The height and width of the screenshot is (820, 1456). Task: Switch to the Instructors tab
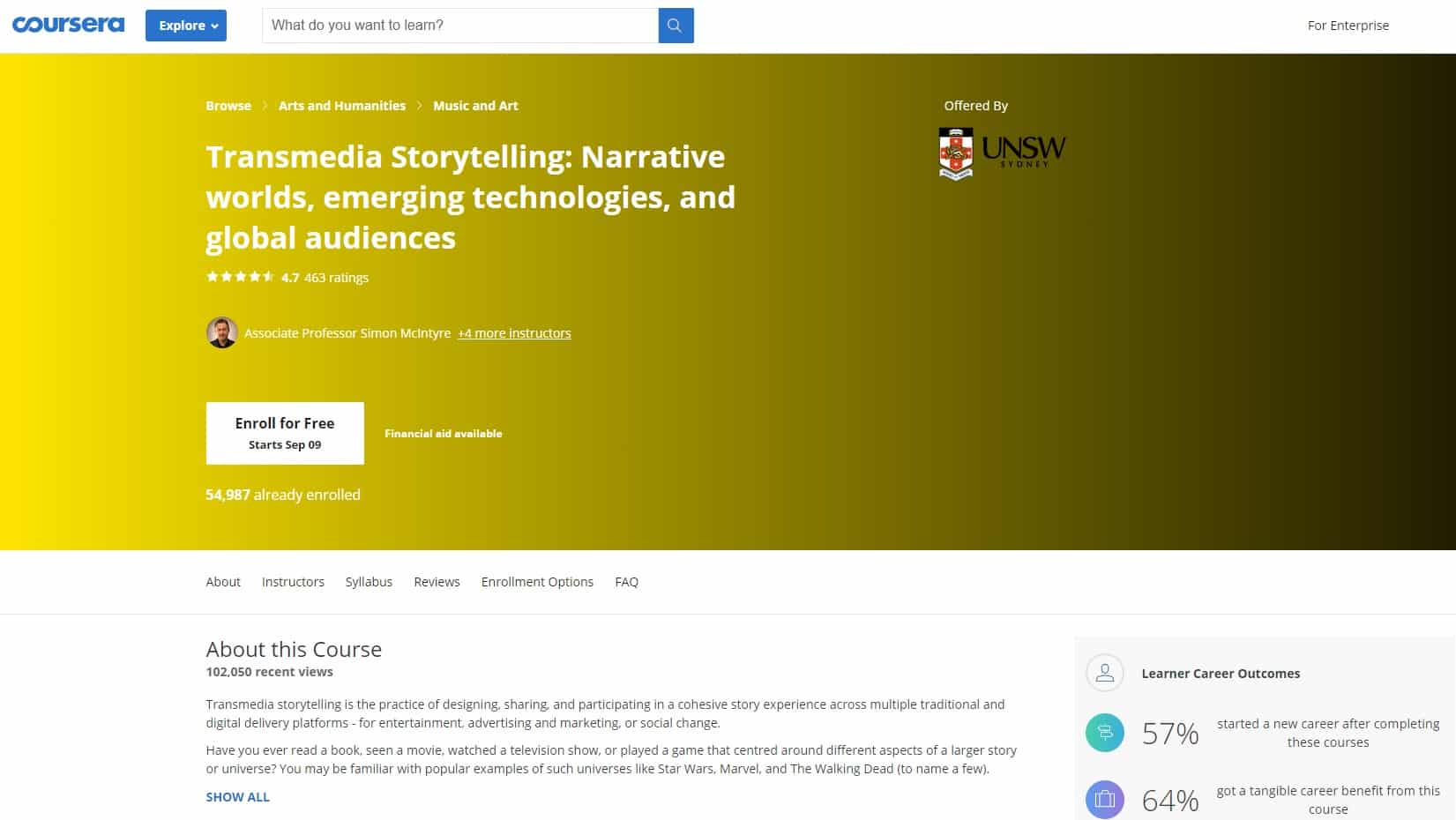point(293,582)
